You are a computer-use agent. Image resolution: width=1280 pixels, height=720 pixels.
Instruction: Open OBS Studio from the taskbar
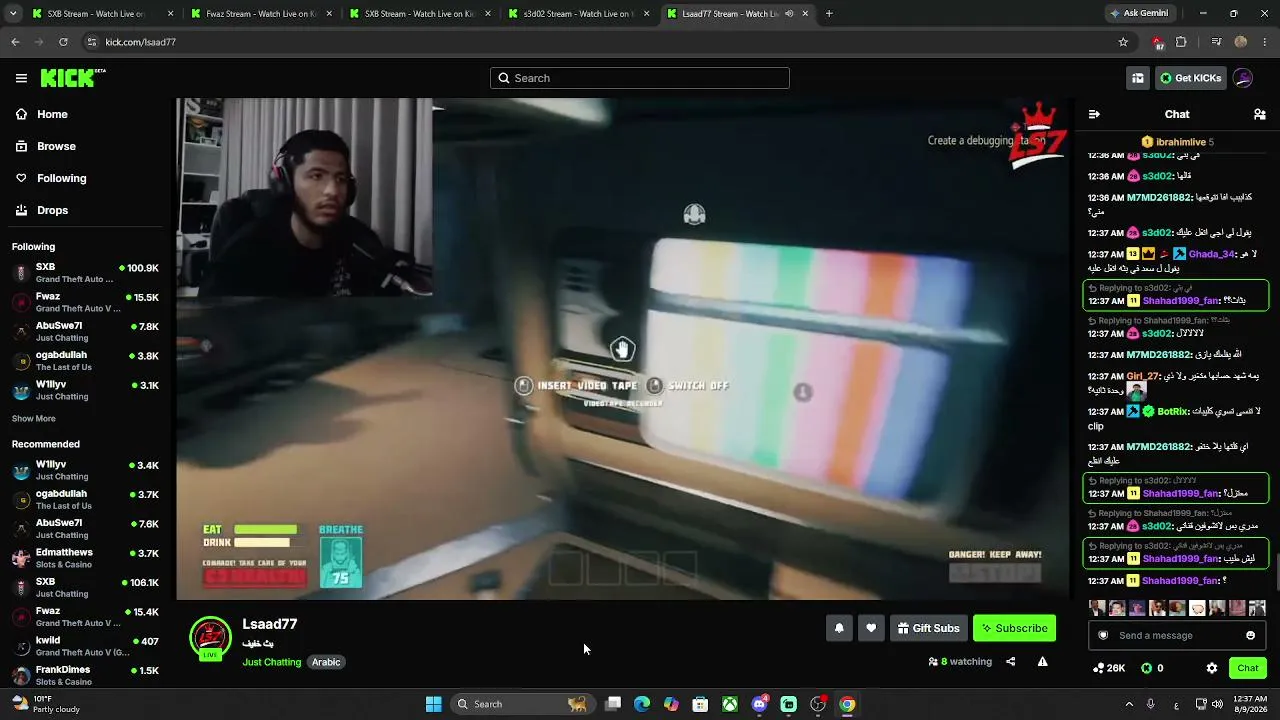[x=818, y=704]
